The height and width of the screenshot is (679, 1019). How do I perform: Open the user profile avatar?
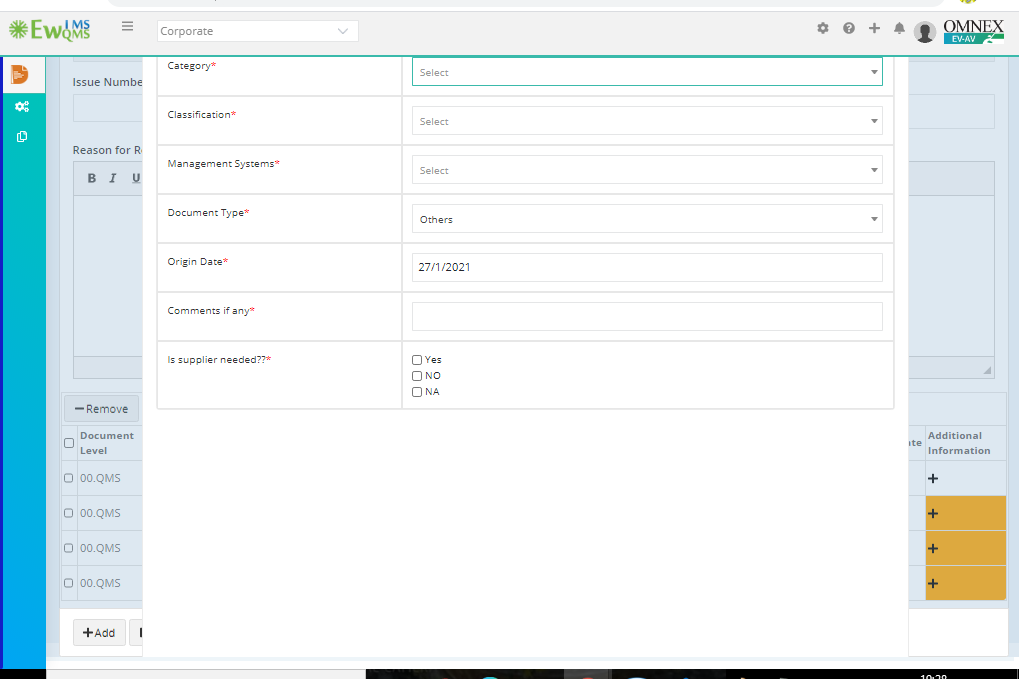925,31
